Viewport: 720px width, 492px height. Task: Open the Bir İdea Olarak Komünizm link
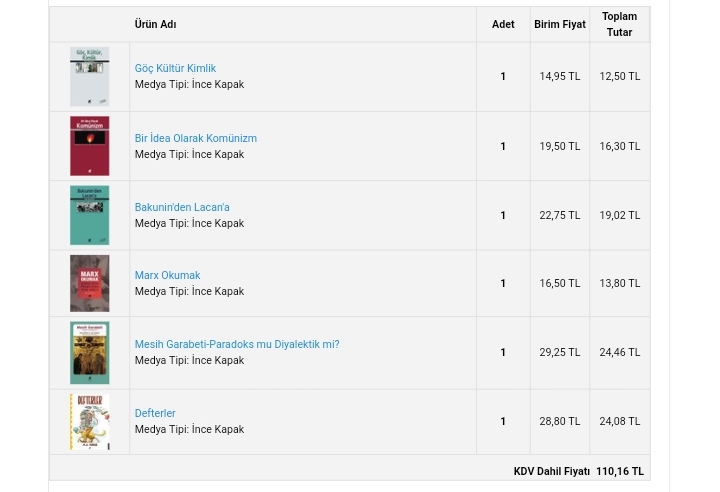pyautogui.click(x=195, y=138)
